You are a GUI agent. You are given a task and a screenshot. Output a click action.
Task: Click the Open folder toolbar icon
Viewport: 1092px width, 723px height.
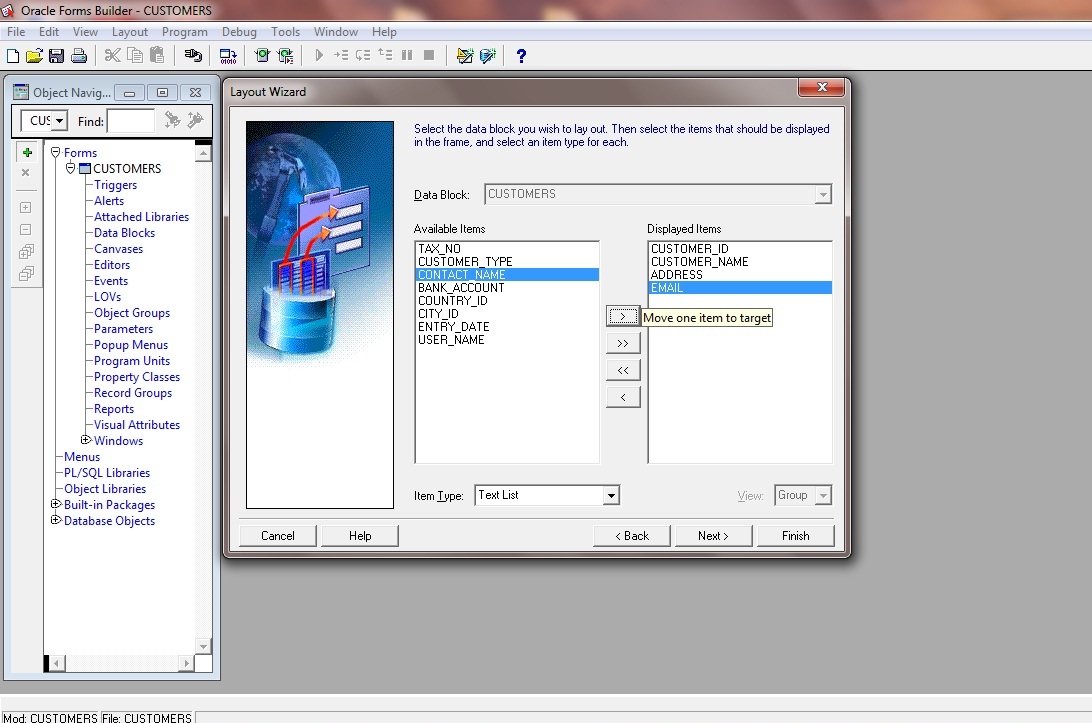point(34,56)
